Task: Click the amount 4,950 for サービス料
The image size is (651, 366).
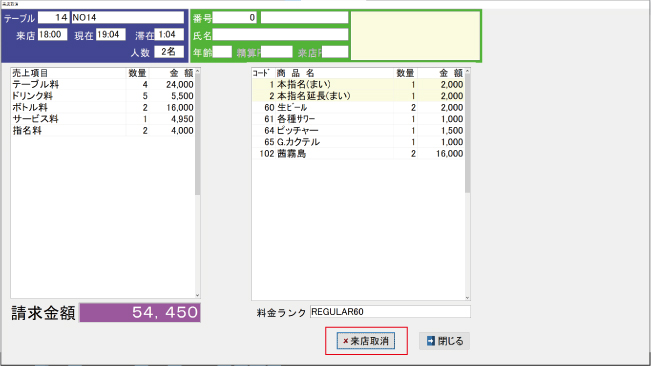Action: tap(182, 119)
